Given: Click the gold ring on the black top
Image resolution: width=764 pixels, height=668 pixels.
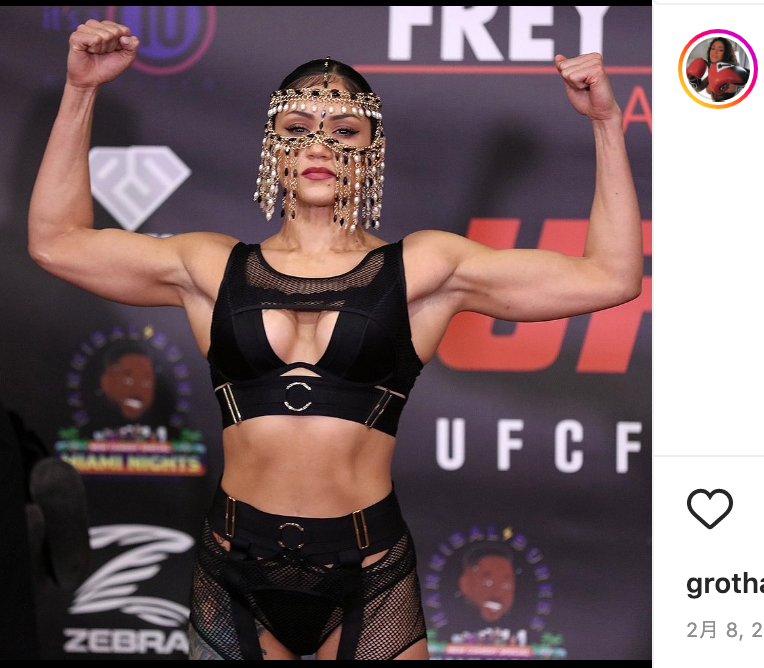Looking at the screenshot, I should click(x=298, y=396).
